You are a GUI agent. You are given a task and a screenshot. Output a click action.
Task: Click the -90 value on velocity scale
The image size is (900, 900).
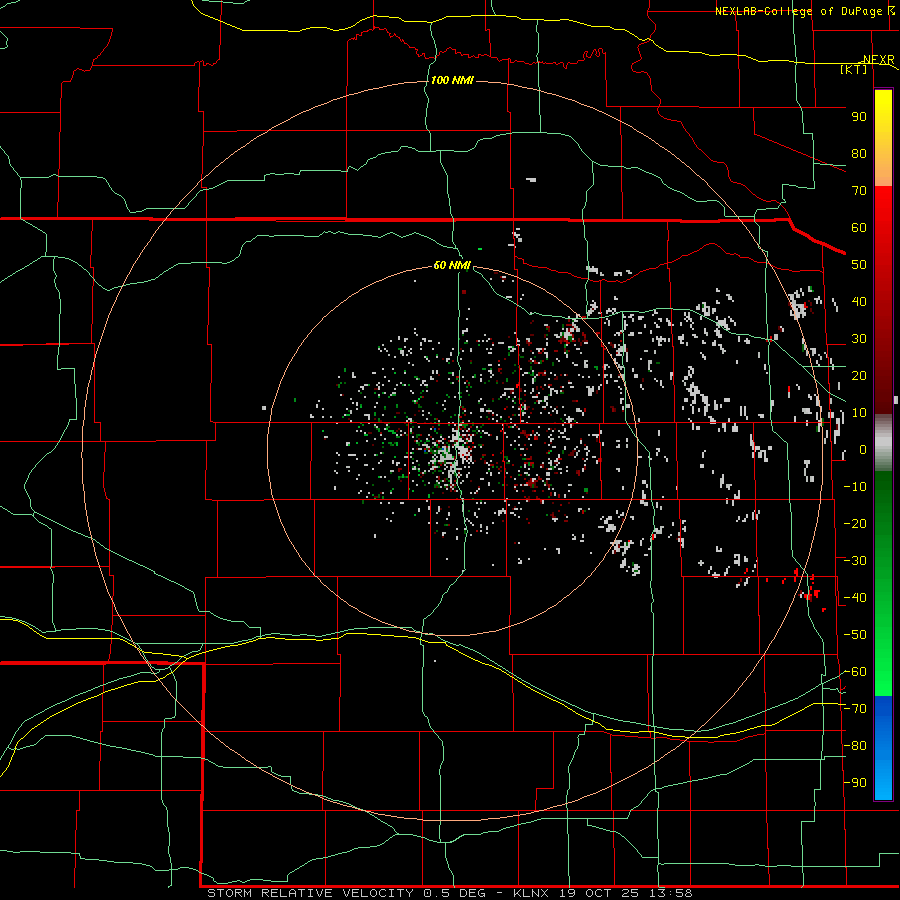click(x=855, y=783)
